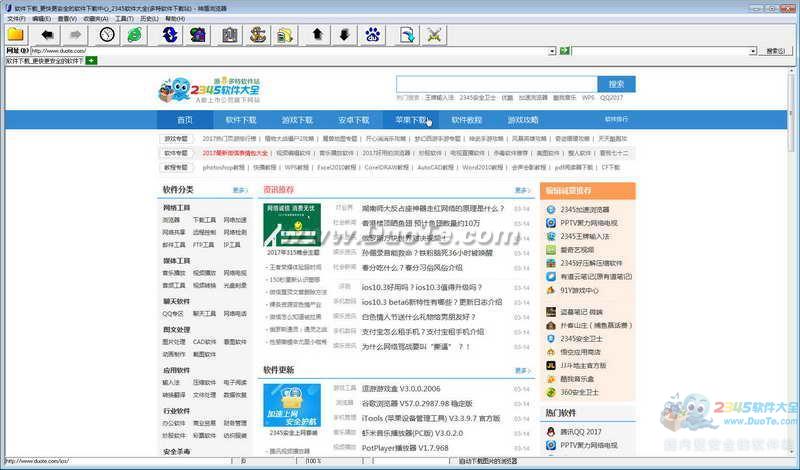
Task: Click the anchor toolbar icon
Action: pos(258,35)
